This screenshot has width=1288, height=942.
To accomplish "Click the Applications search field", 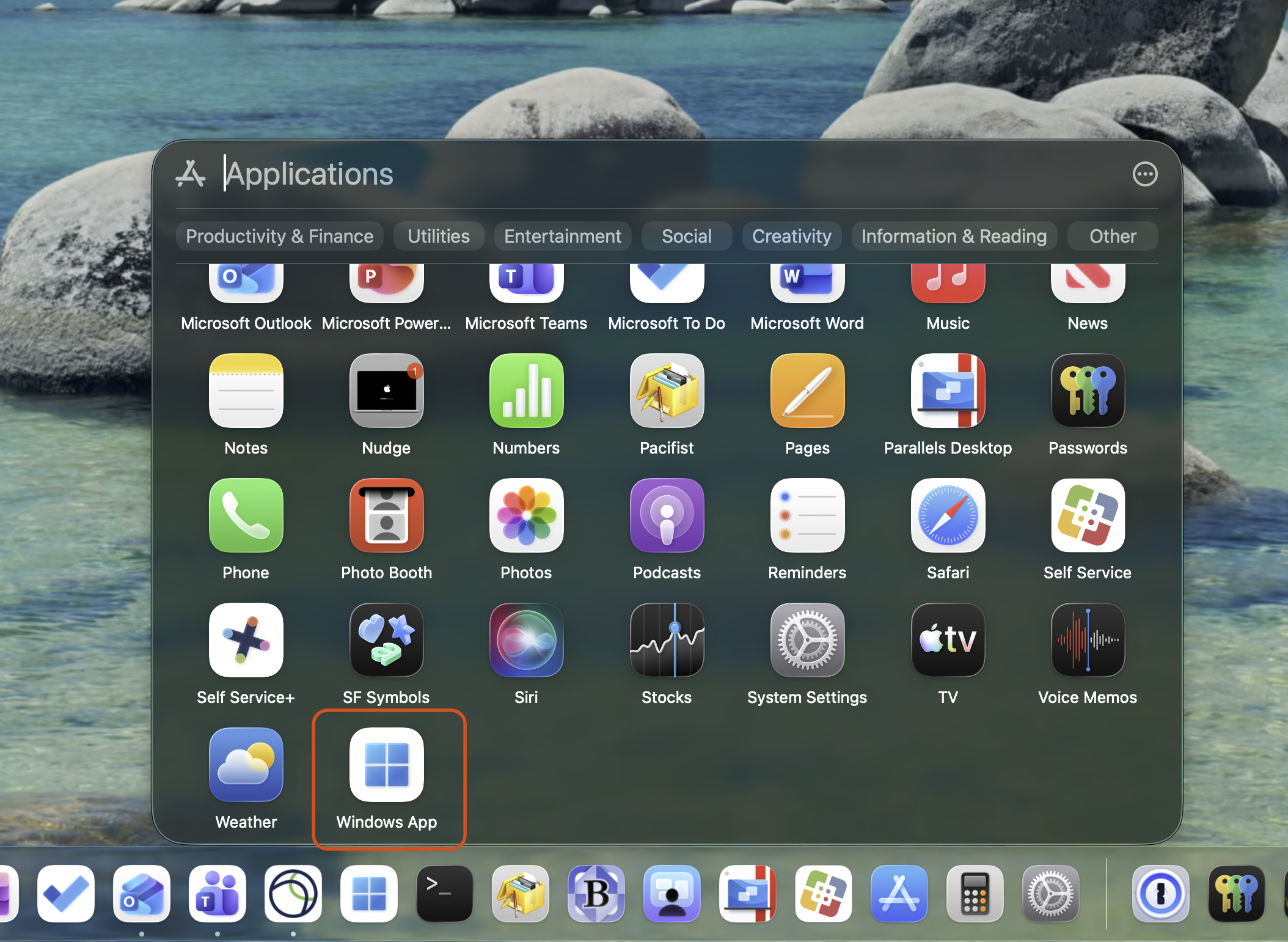I will (666, 174).
